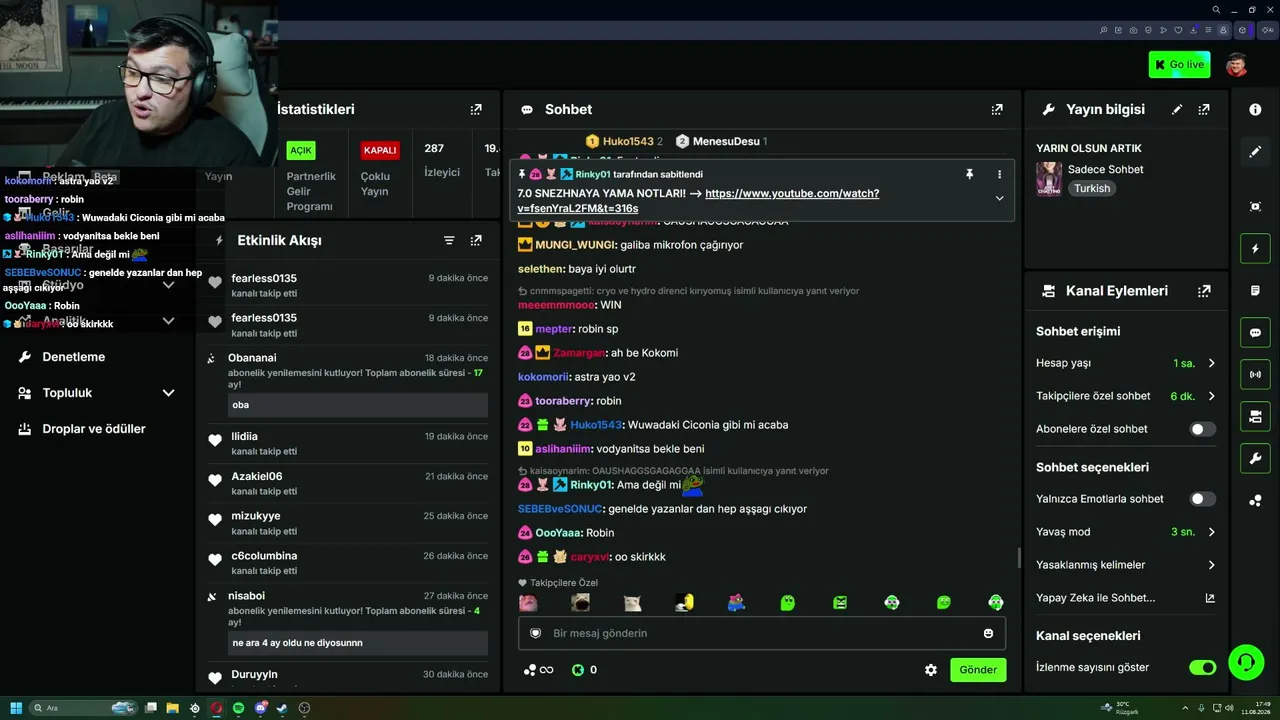1280x720 pixels.
Task: Click the KAPALI multi-stream badge
Action: [x=380, y=150]
